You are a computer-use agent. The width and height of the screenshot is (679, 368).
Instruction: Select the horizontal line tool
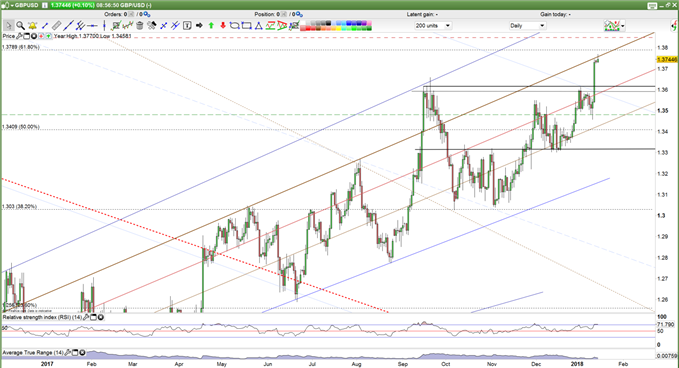92,26
